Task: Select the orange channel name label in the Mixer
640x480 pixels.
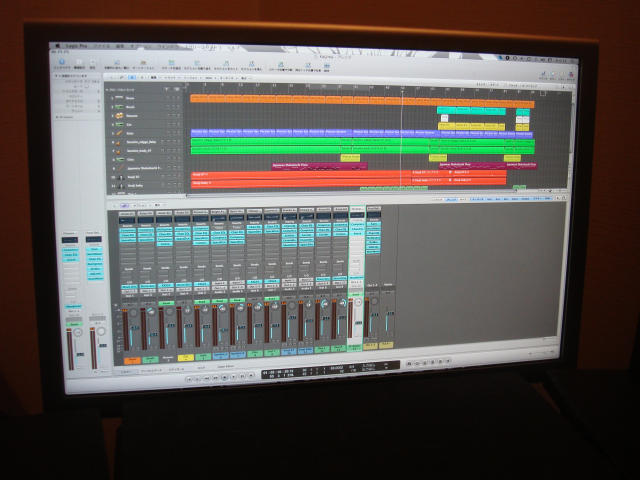Action: [132, 361]
